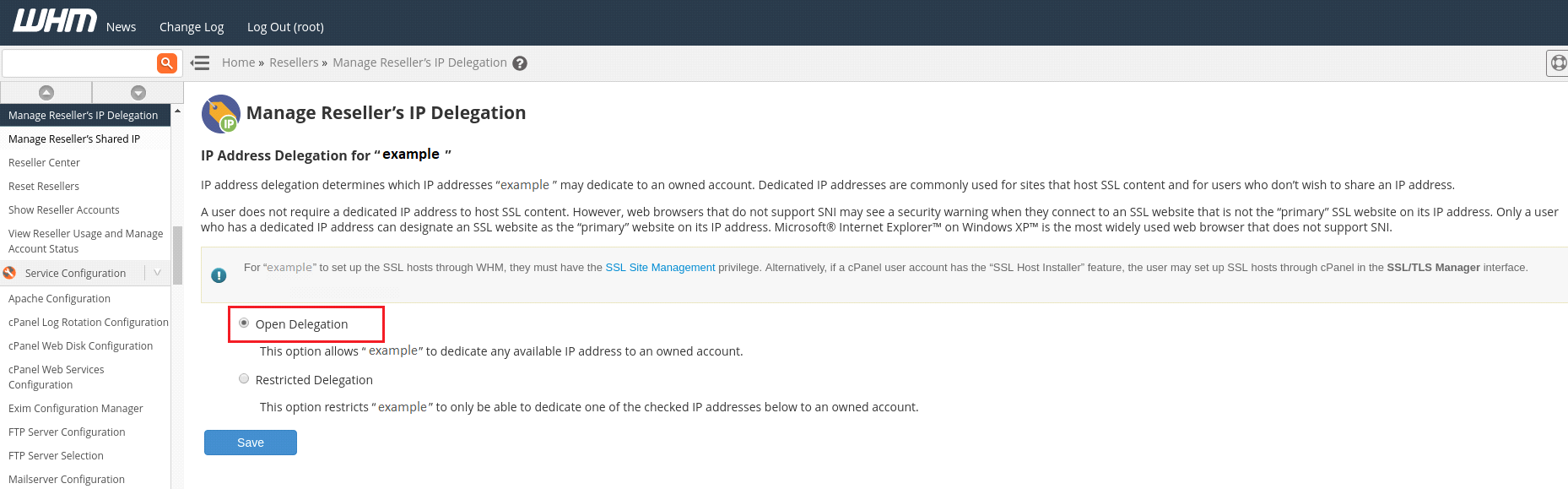
Task: Click the Service Configuration wrench icon
Action: [x=10, y=273]
